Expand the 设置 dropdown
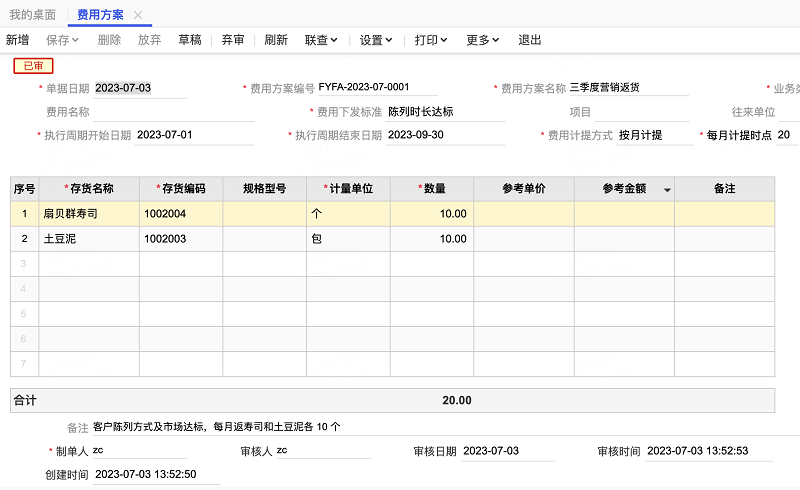This screenshot has height=490, width=800. point(376,40)
